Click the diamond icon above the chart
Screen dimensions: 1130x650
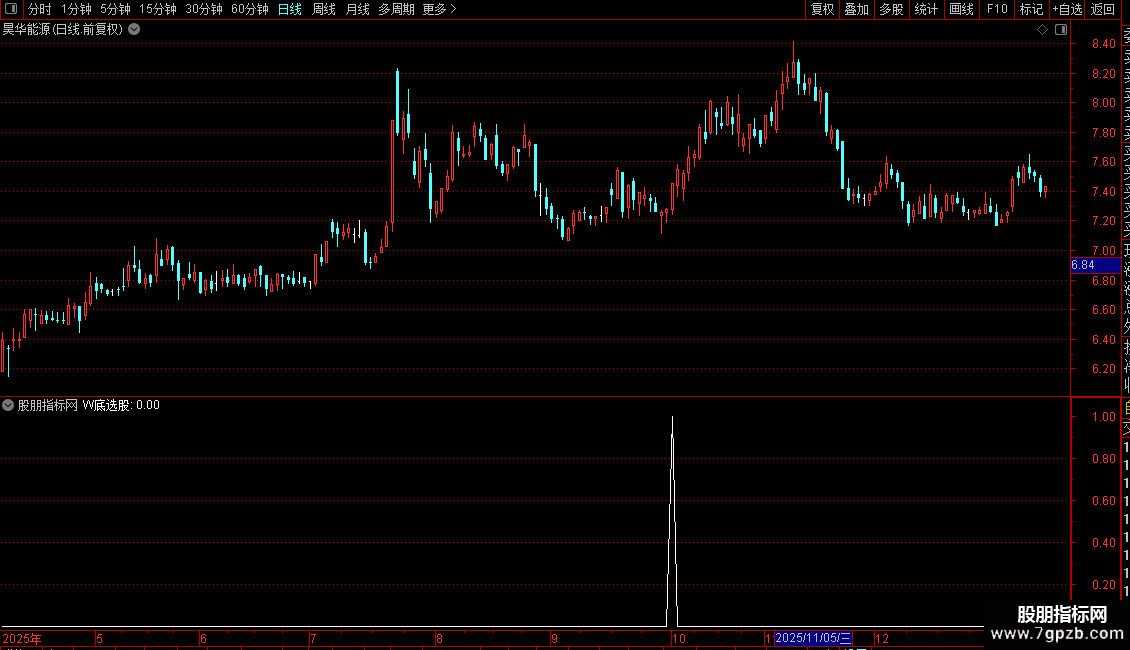point(1042,30)
